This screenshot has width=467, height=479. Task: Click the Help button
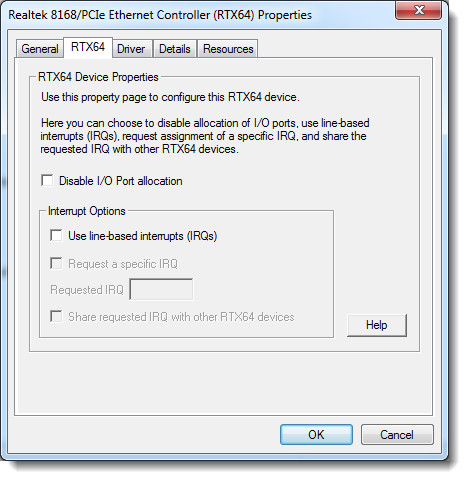pos(377,325)
